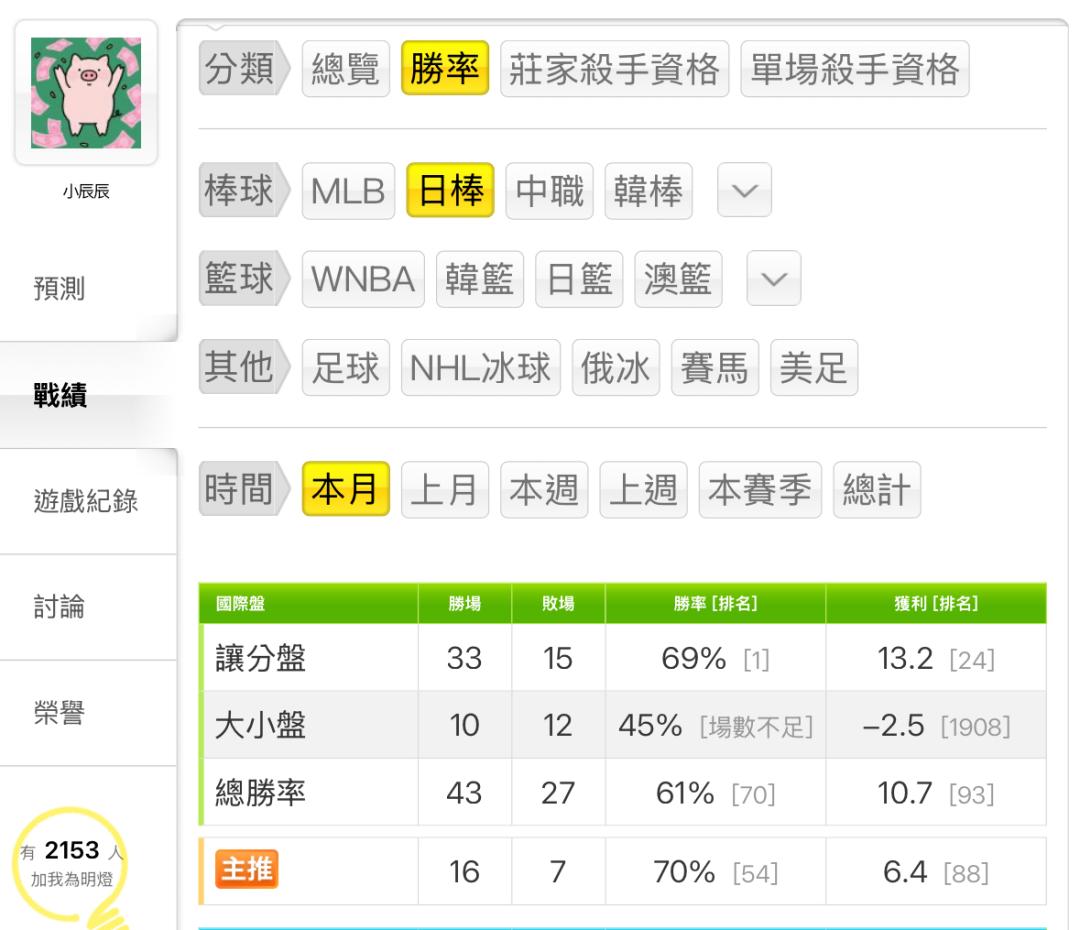Click the 勝場 column header
This screenshot has width=1080, height=930.
464,604
